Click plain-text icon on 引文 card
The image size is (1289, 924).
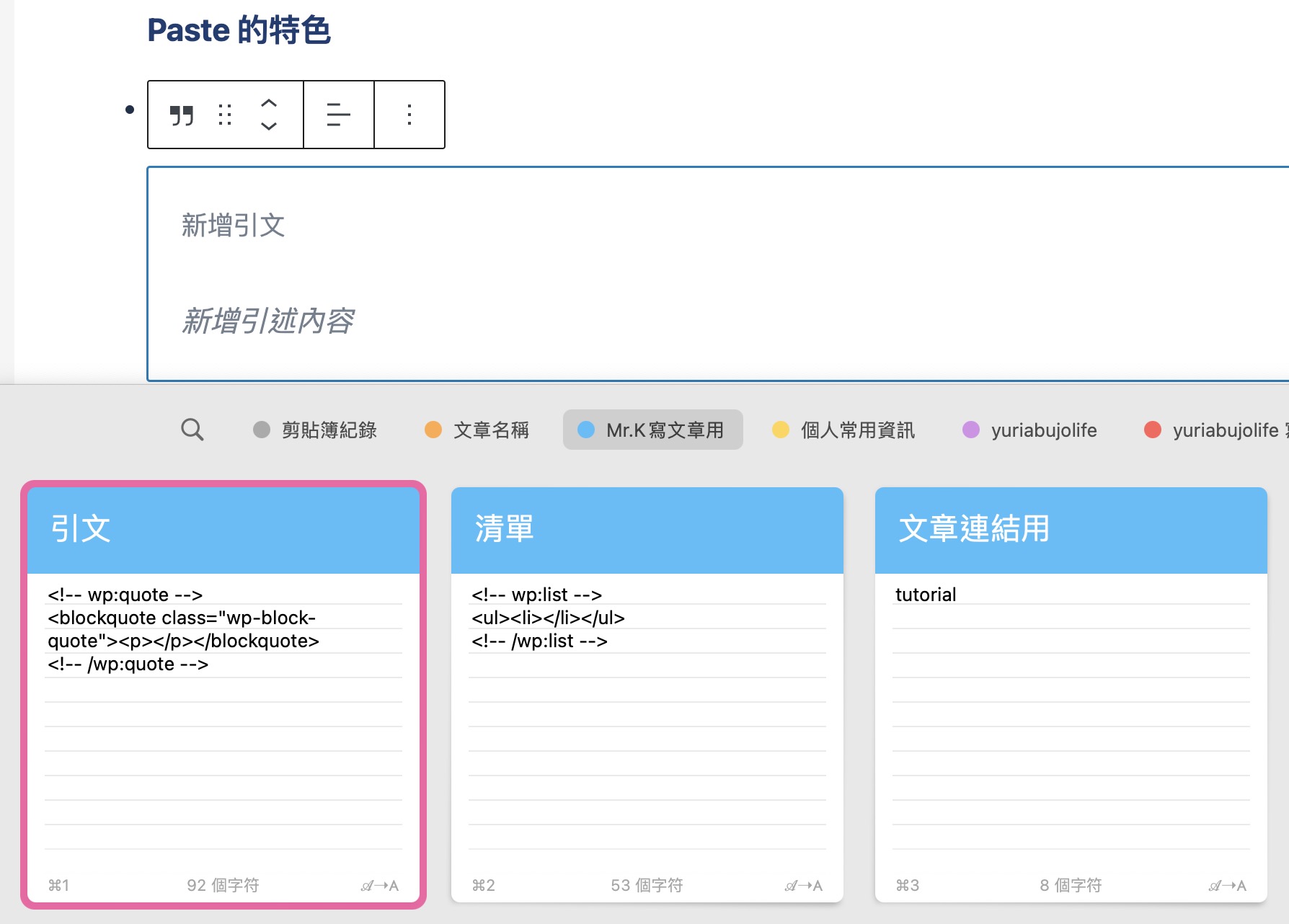pyautogui.click(x=380, y=886)
